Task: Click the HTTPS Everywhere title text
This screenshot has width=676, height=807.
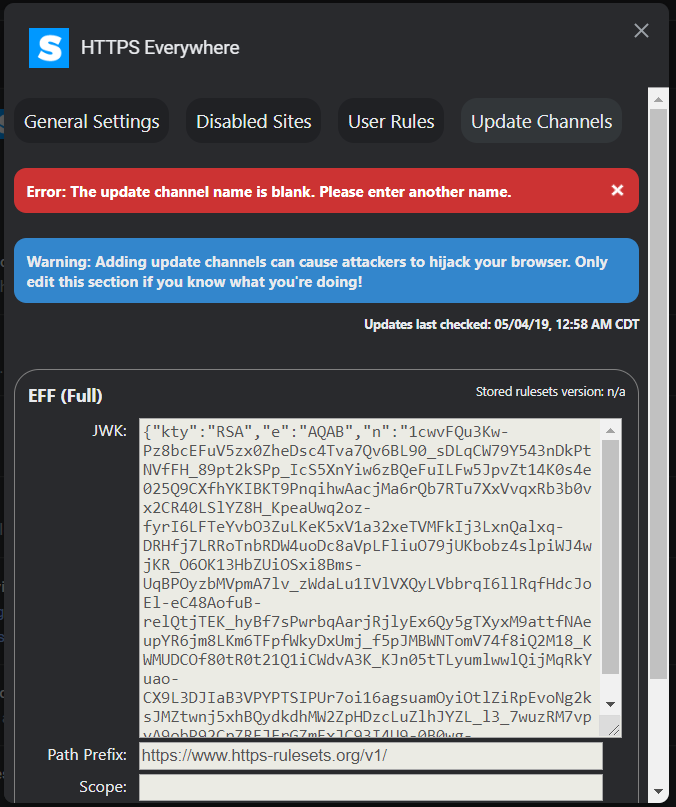Action: 160,48
